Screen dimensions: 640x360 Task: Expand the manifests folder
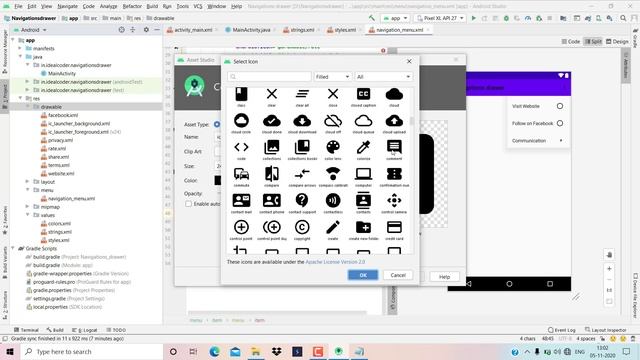(x=20, y=48)
